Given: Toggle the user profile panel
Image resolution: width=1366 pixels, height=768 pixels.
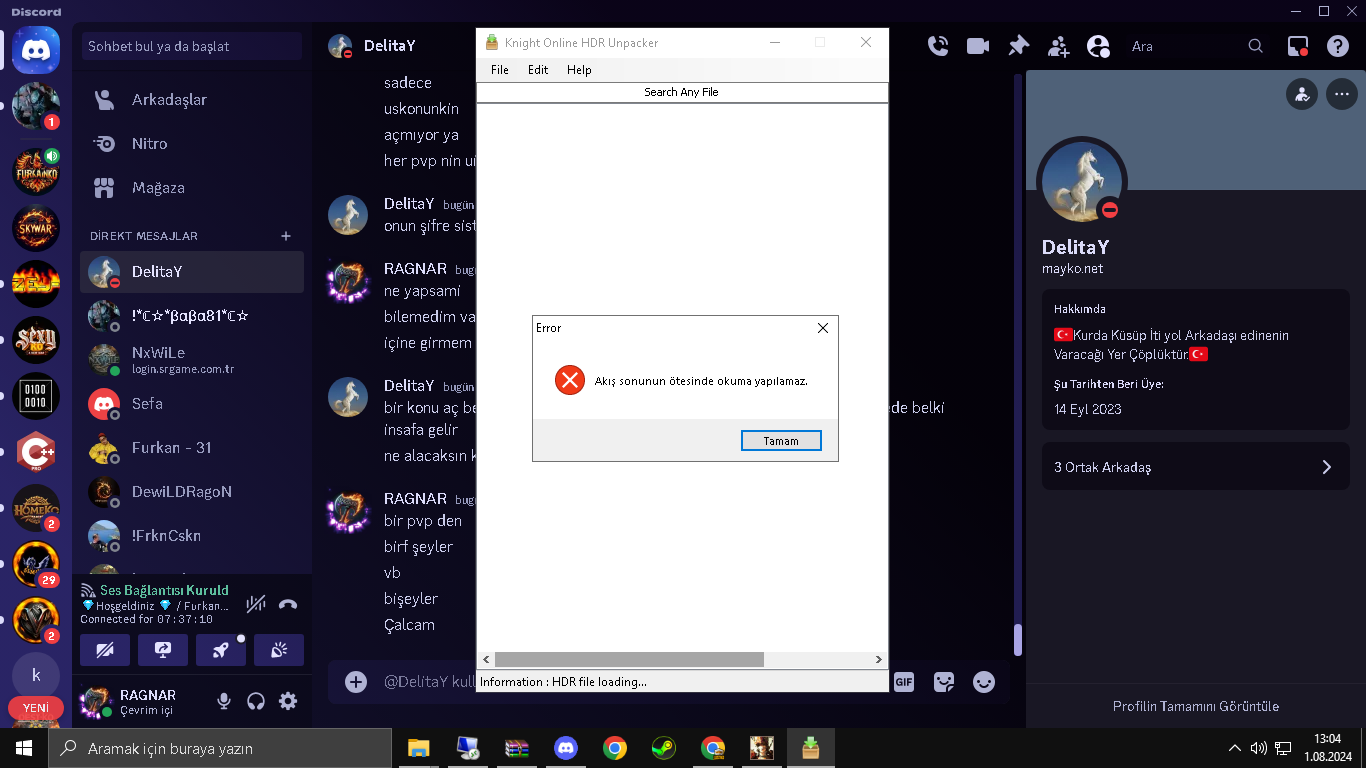Looking at the screenshot, I should [x=1098, y=46].
